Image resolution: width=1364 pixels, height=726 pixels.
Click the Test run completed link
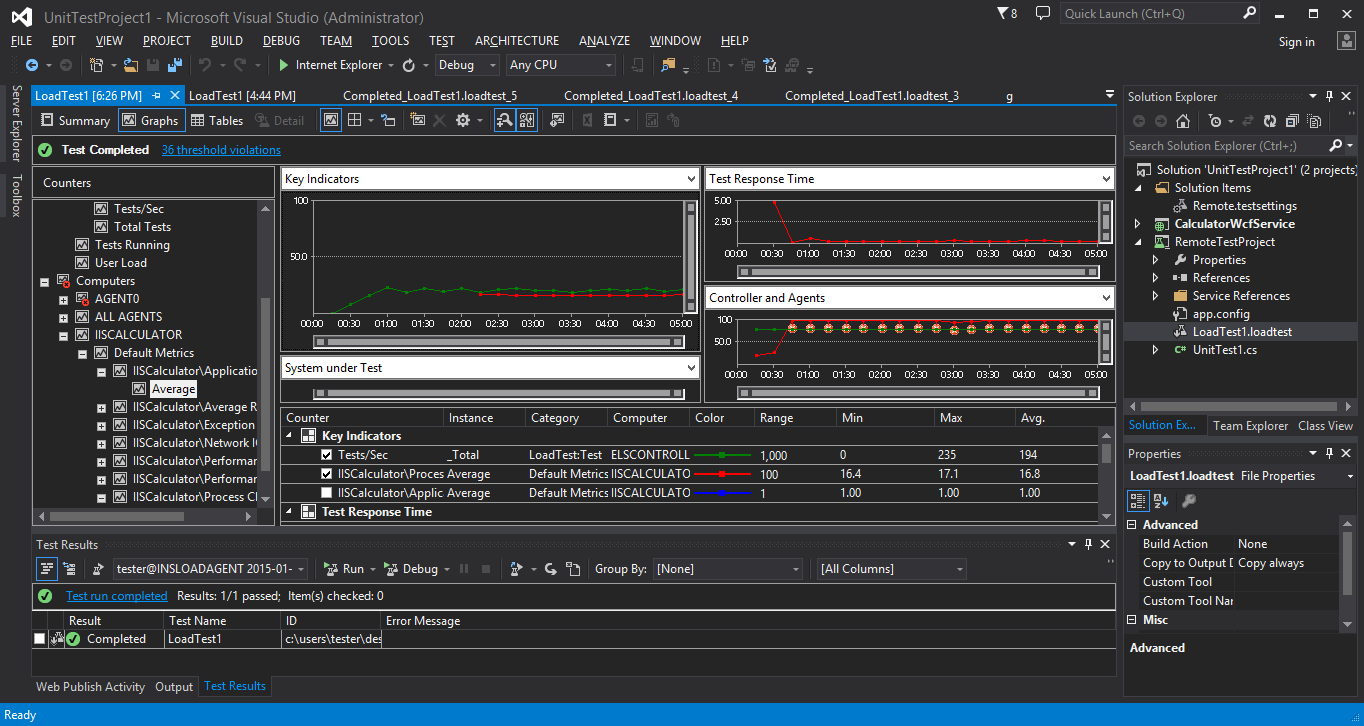tap(117, 596)
